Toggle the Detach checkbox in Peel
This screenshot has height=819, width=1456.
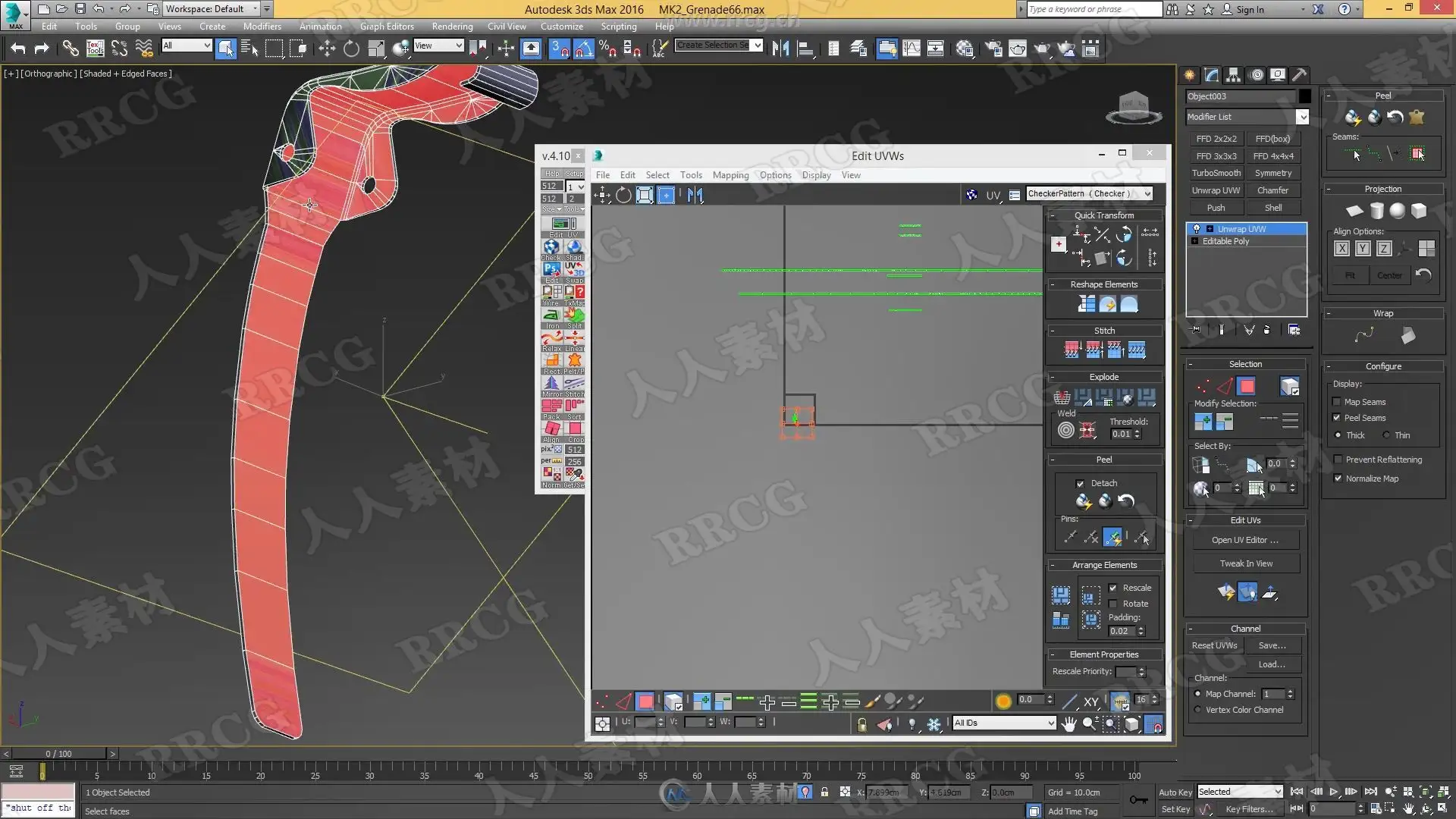click(1080, 483)
